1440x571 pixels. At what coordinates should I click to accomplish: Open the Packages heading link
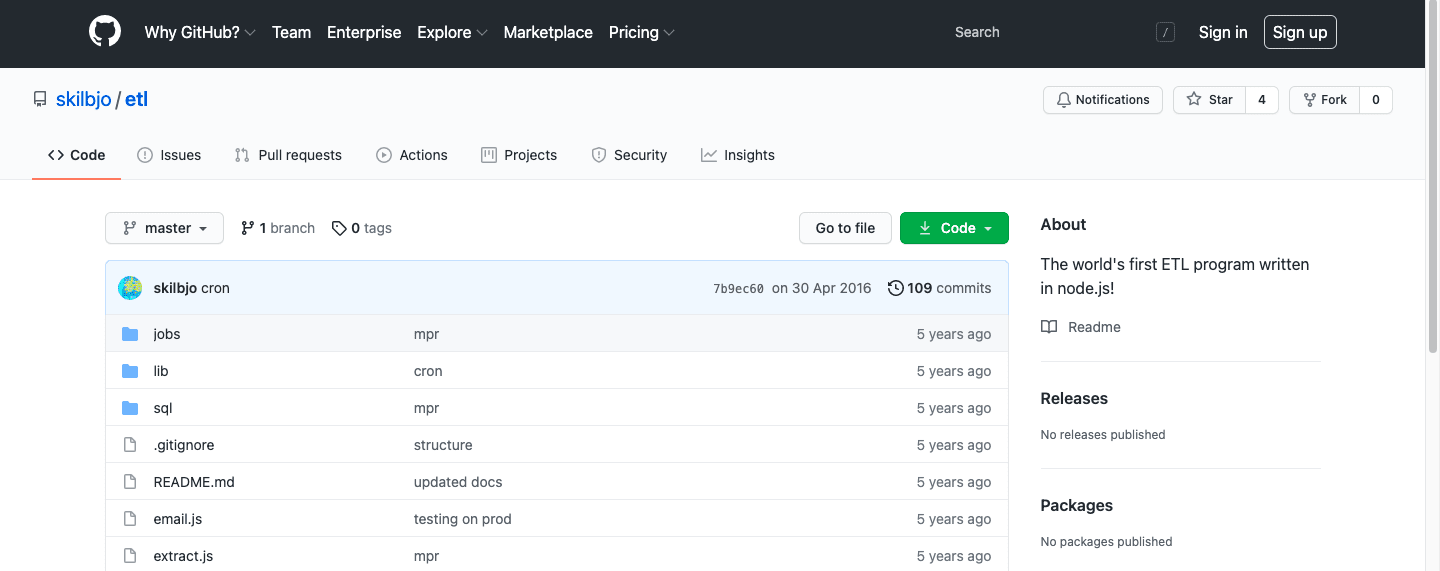[1077, 505]
